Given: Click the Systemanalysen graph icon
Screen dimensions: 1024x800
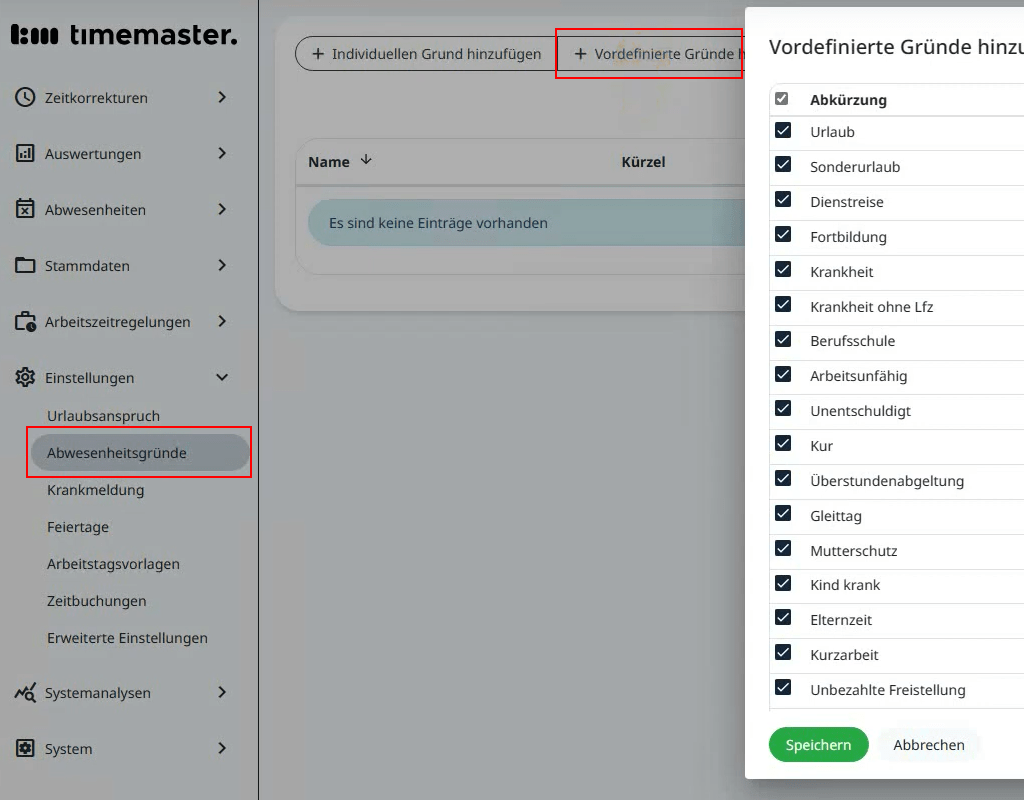Looking at the screenshot, I should tap(26, 693).
